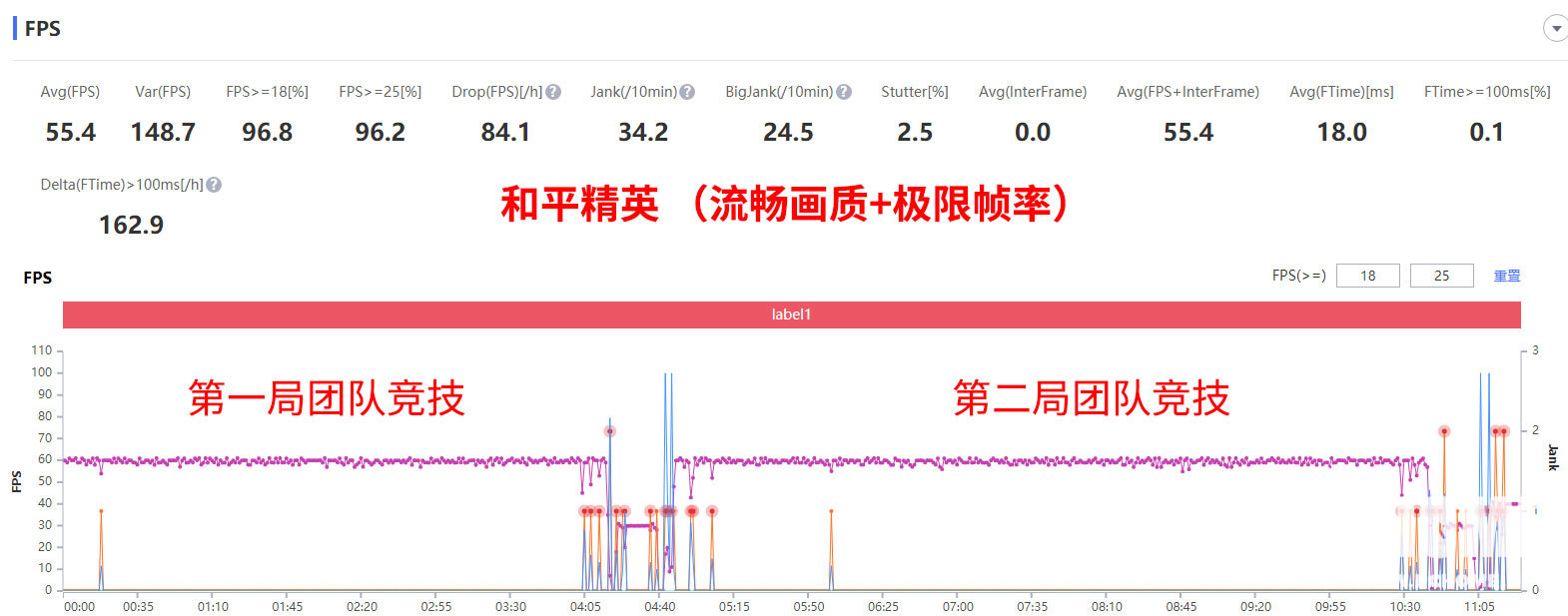Open help icon beside Drop(FPS)[/h]
Viewport: 1568px width, 616px height.
point(553,92)
